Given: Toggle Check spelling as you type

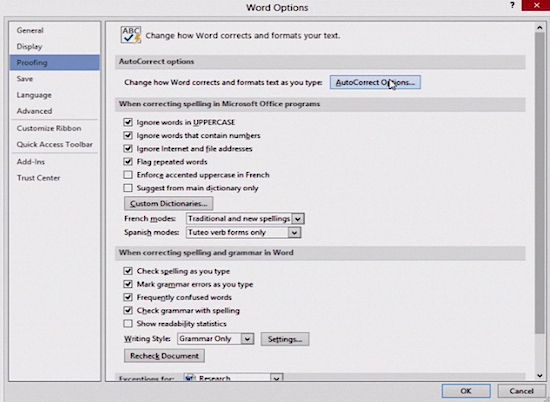Looking at the screenshot, I should point(128,271).
